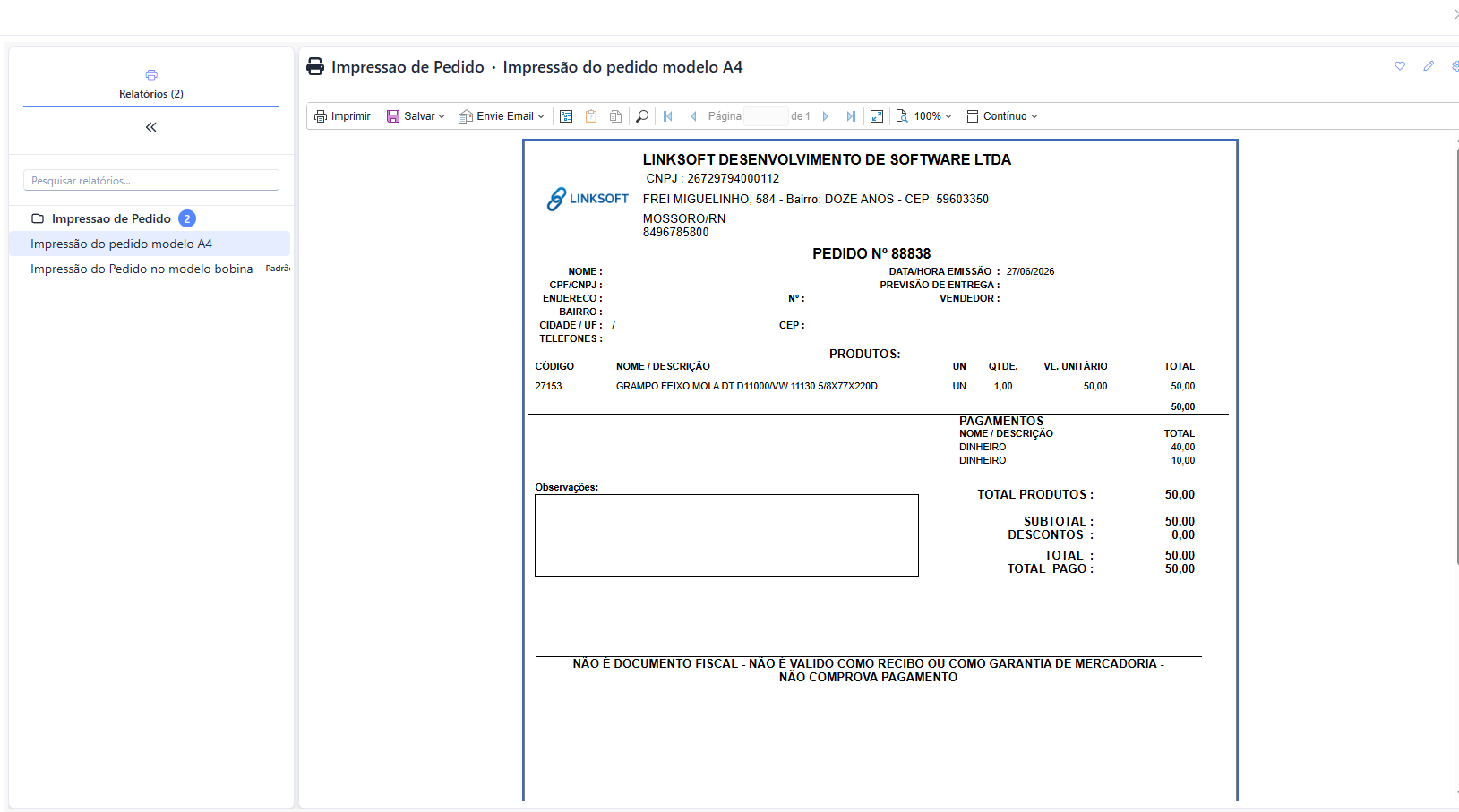Toggle full screen view of report
Screen dimensions: 1459x812
pos(877,116)
